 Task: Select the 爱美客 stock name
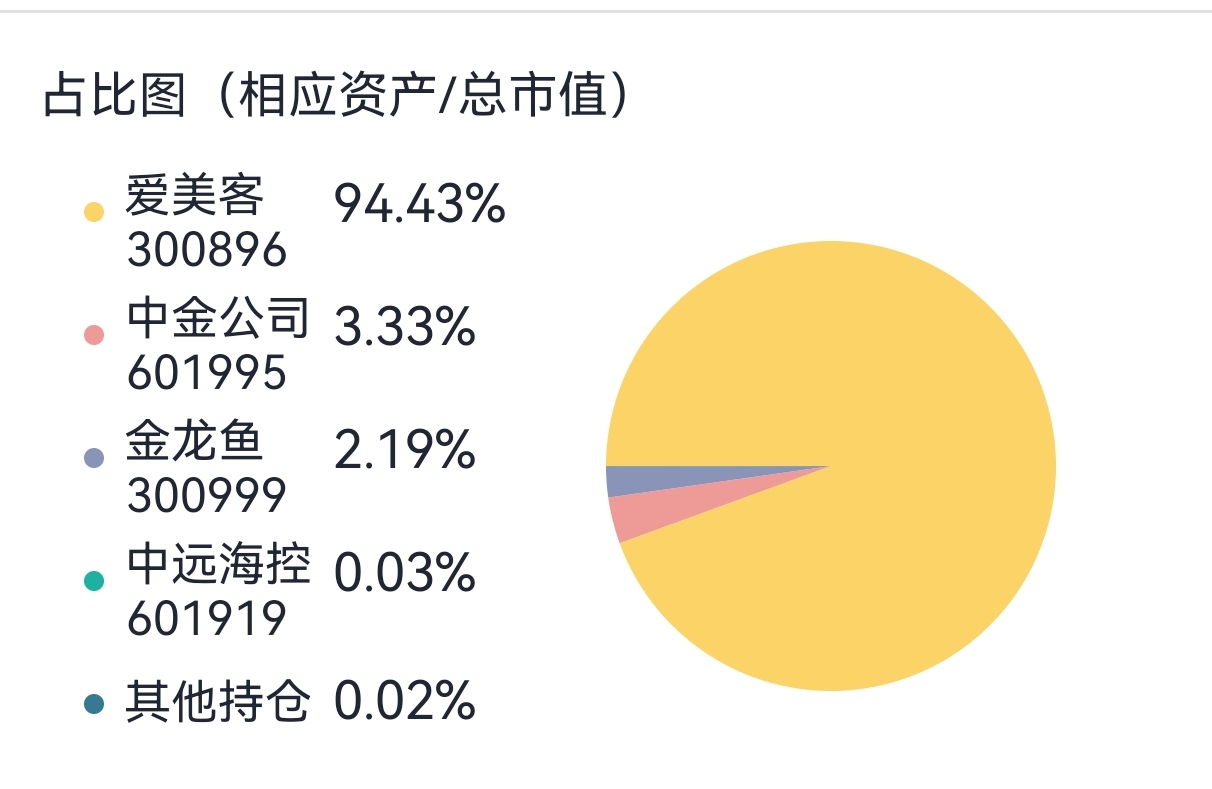click(194, 195)
